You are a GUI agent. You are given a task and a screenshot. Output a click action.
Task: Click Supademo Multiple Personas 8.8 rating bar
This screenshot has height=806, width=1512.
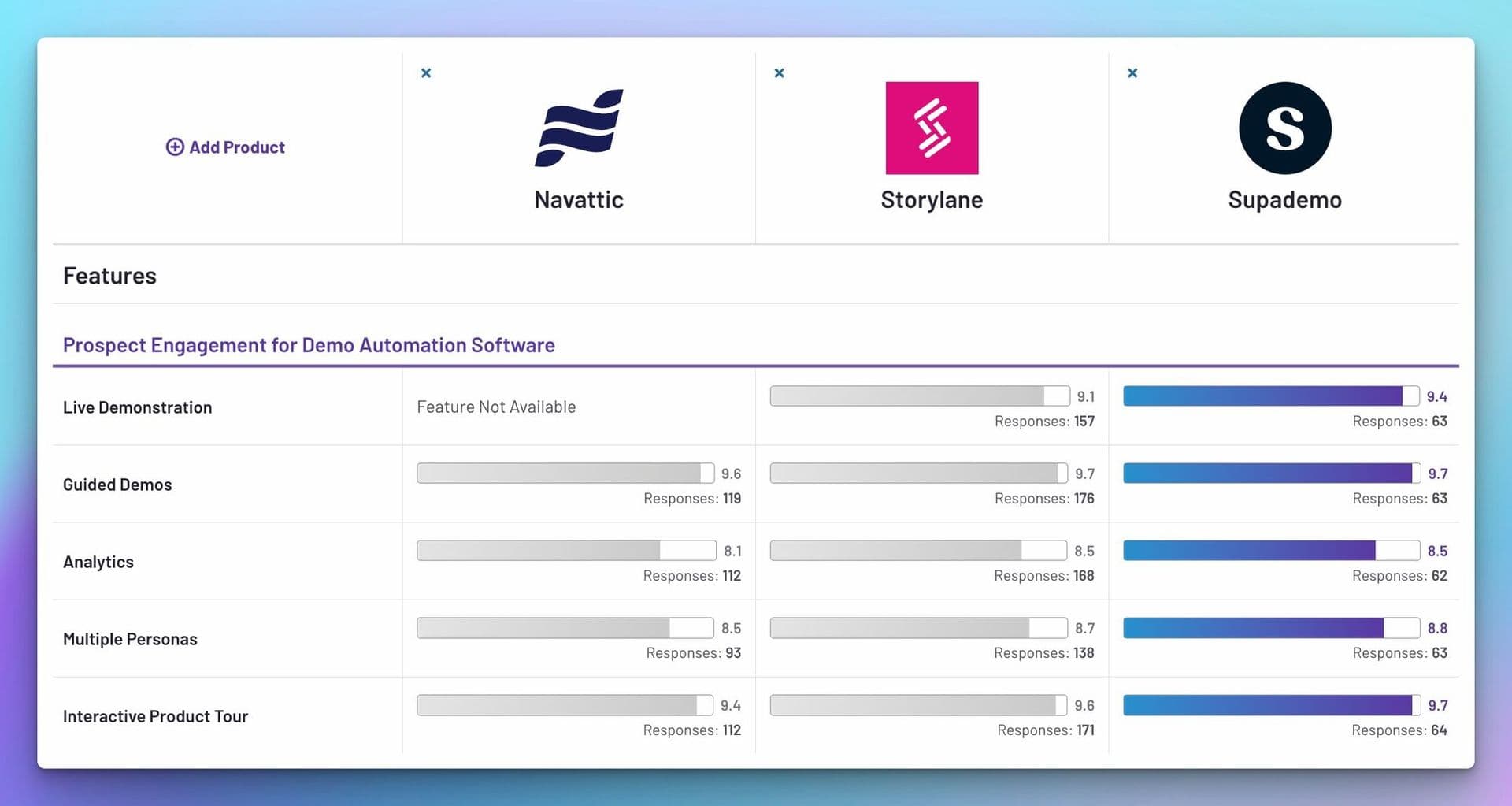(1272, 628)
